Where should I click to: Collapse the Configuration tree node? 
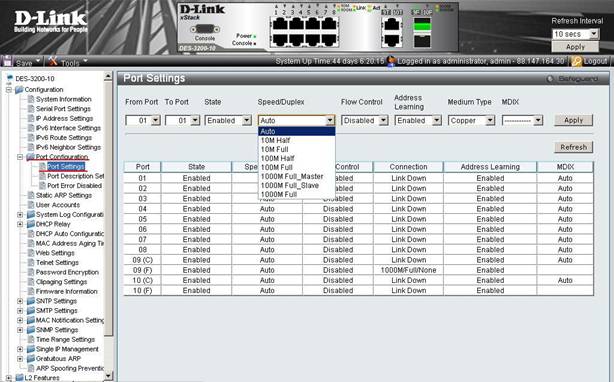9,90
